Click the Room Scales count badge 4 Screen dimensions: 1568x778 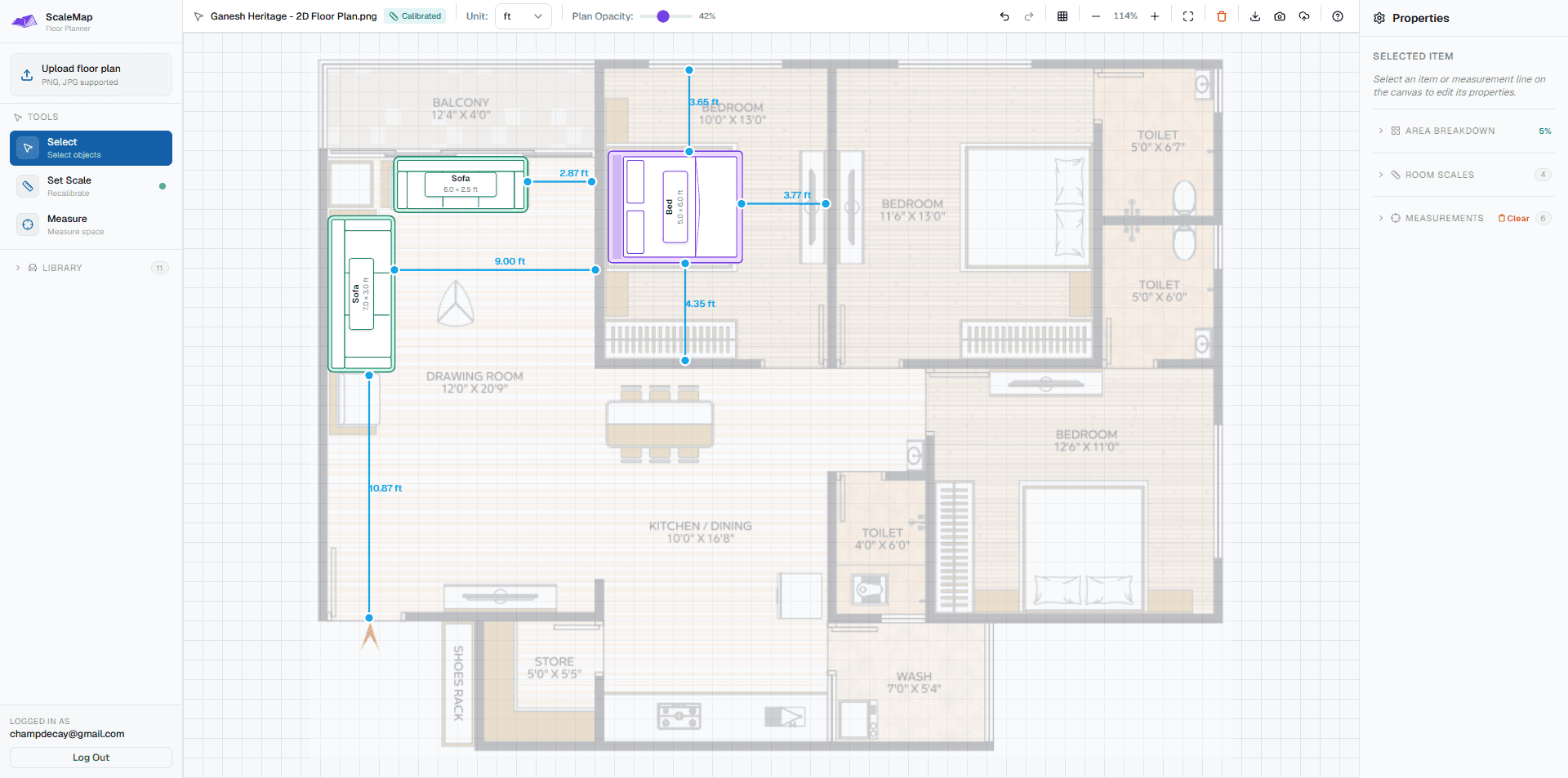(x=1543, y=175)
